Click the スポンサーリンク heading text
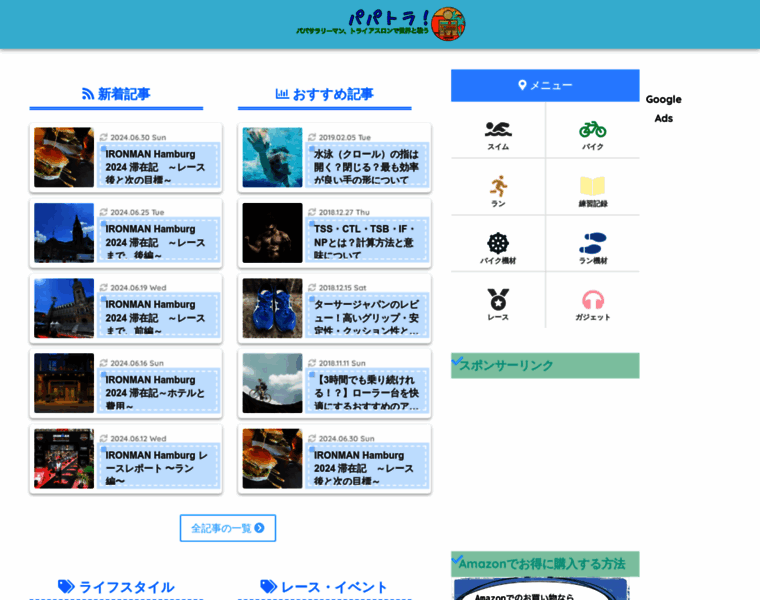 tap(506, 365)
